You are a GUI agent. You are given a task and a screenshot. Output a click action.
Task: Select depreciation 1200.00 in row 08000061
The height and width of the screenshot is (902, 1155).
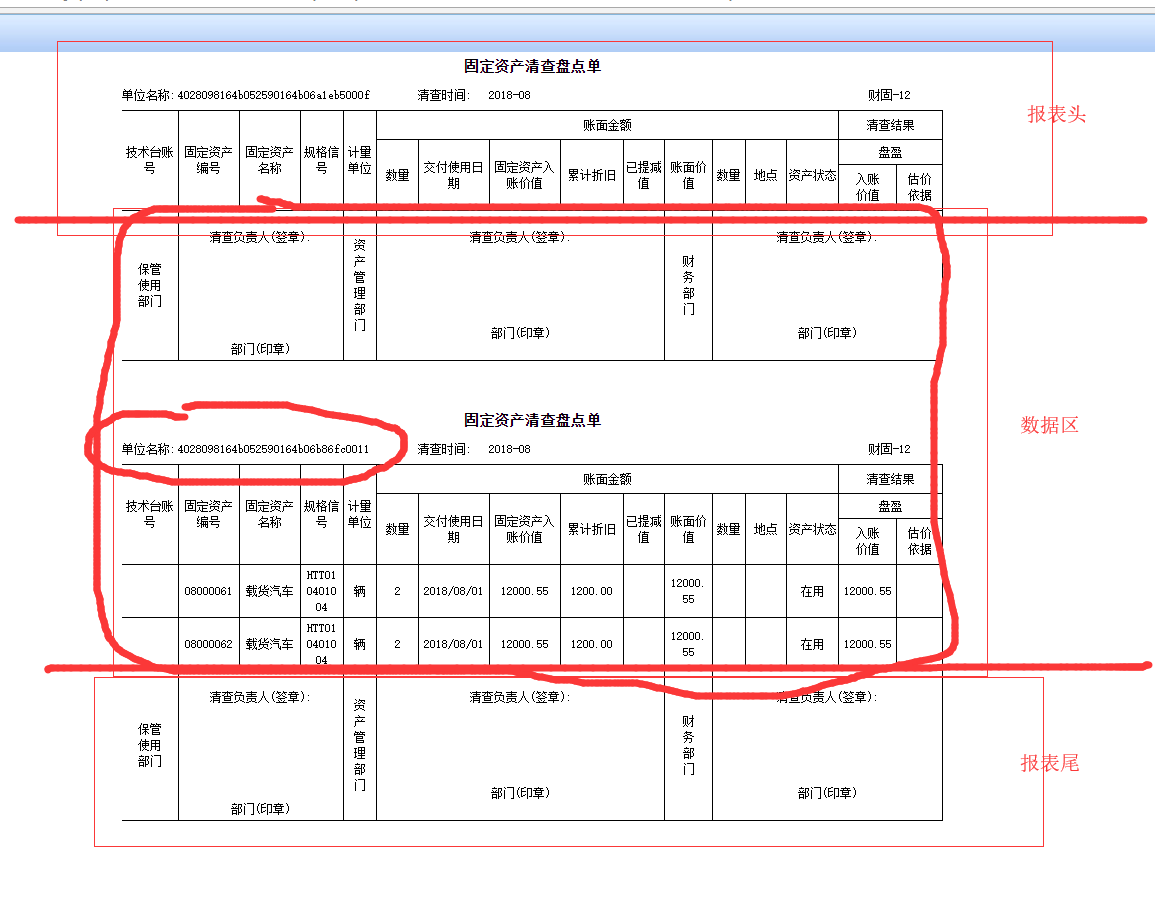point(591,591)
